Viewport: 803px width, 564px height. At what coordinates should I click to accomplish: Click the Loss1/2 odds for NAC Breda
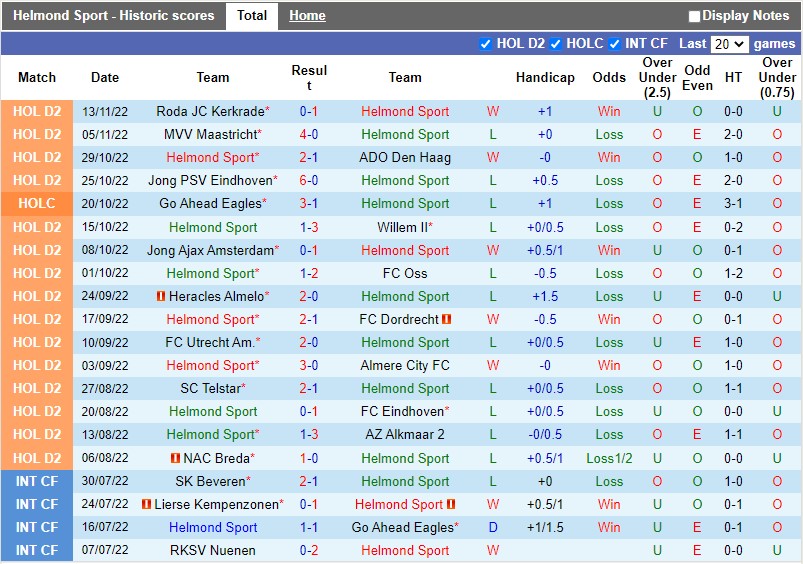(x=609, y=458)
